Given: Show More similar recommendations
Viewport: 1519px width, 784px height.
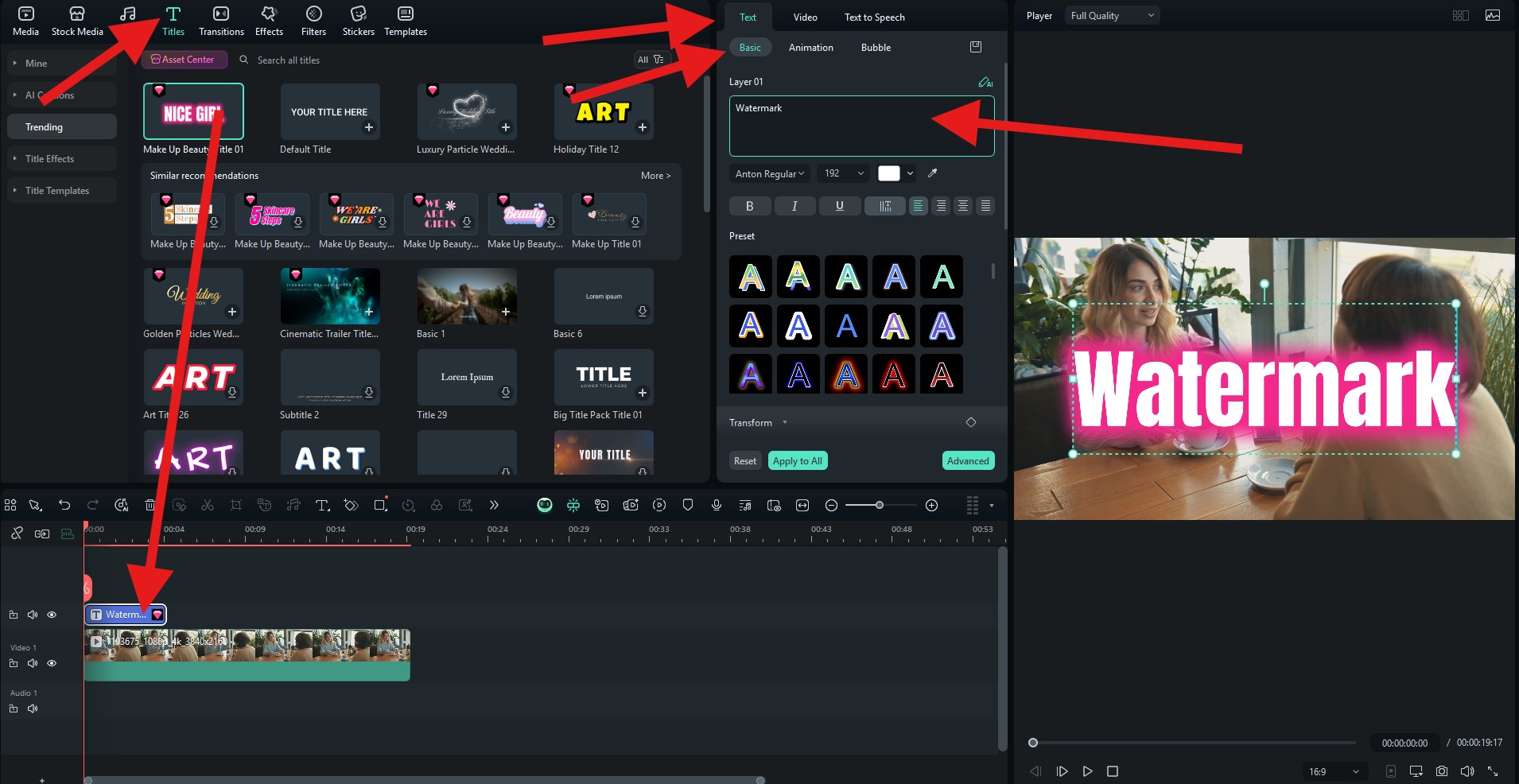Looking at the screenshot, I should pos(655,176).
